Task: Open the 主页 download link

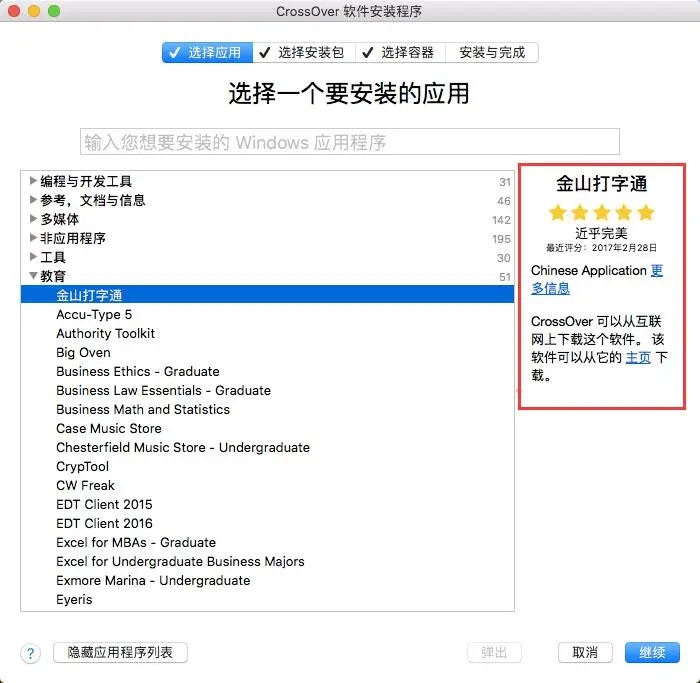Action: tap(638, 358)
